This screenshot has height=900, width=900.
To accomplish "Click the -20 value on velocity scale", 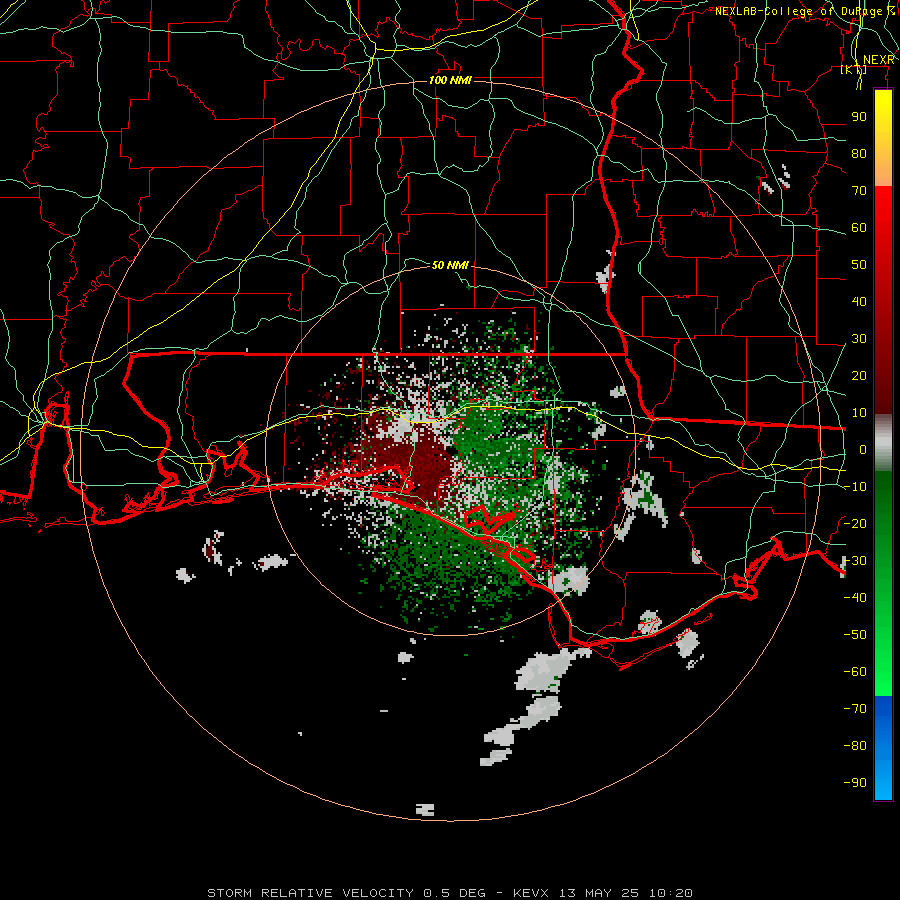I will click(855, 524).
